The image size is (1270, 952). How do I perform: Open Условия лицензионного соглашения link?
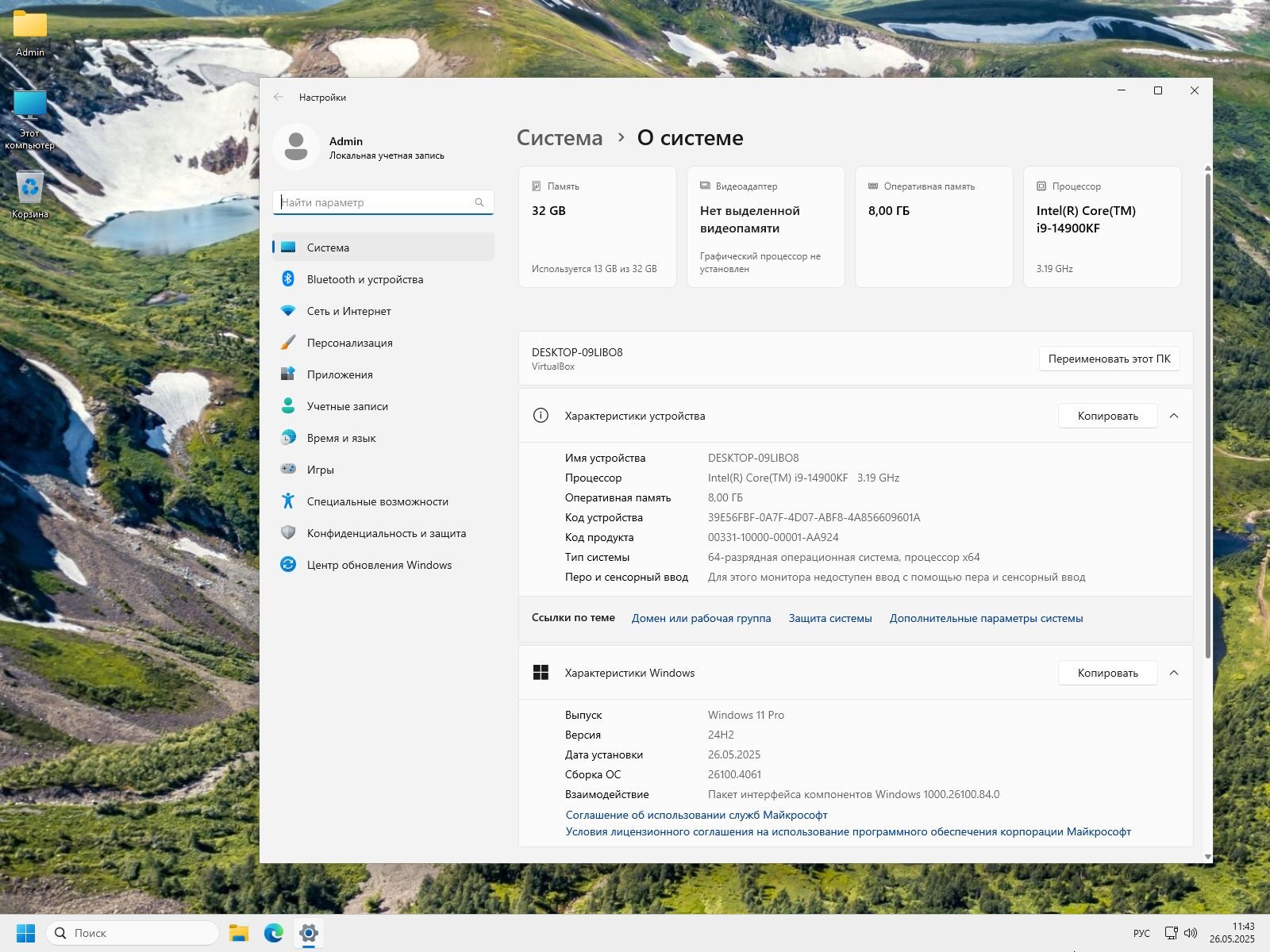click(848, 831)
